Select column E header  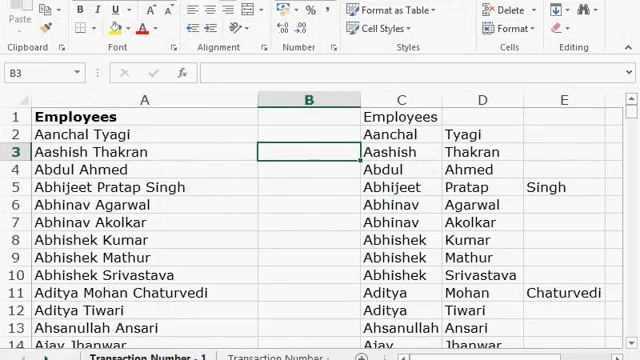tap(564, 100)
